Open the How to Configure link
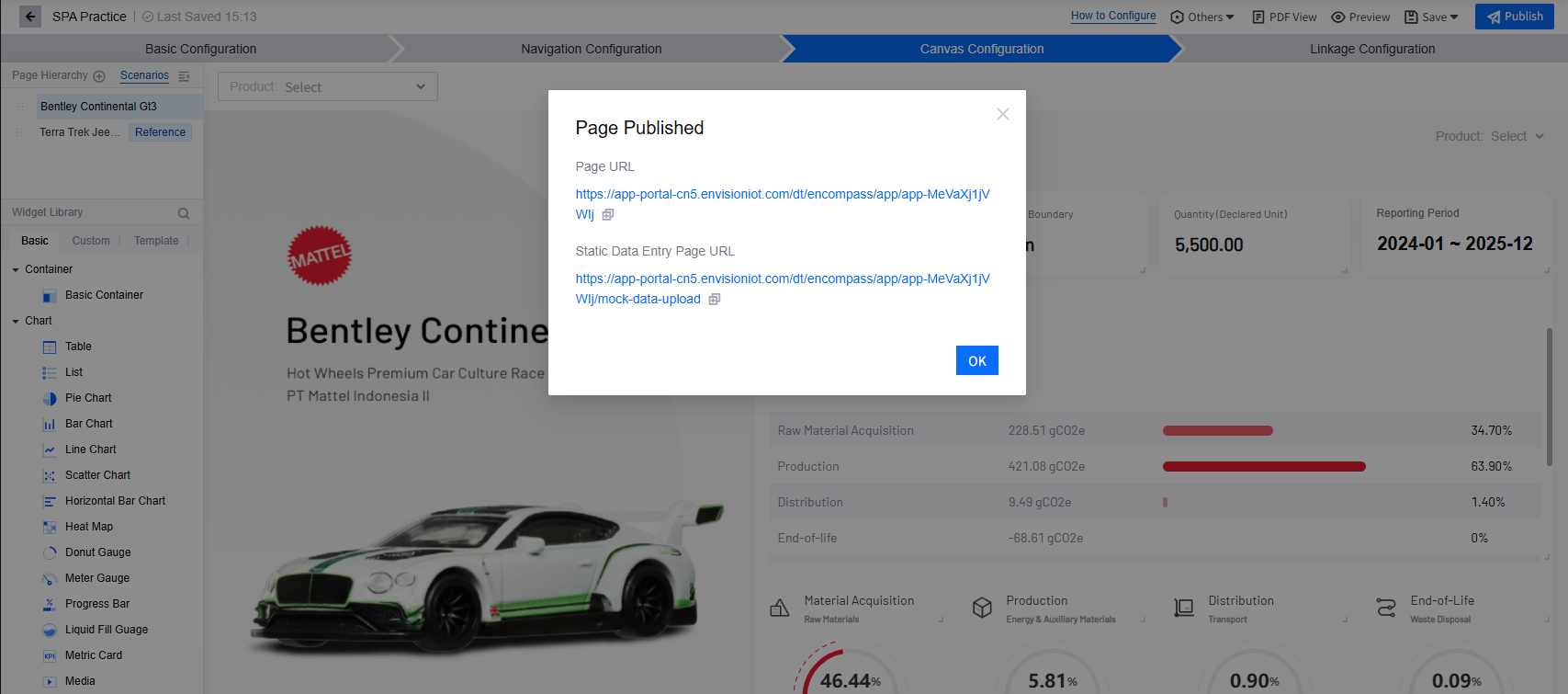This screenshot has width=1568, height=694. [x=1113, y=16]
